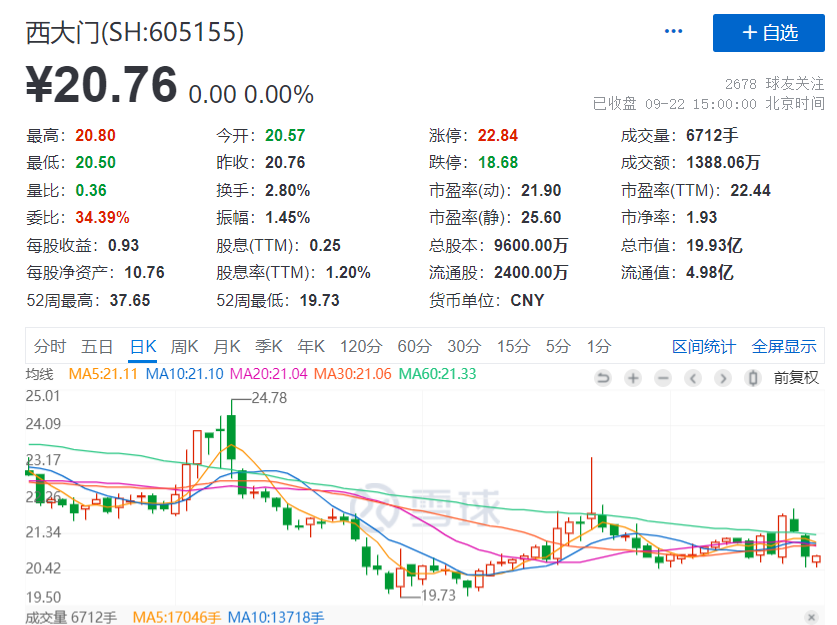Select the 周K weekly chart tab
Viewport: 837px width, 625px height.
[184, 346]
